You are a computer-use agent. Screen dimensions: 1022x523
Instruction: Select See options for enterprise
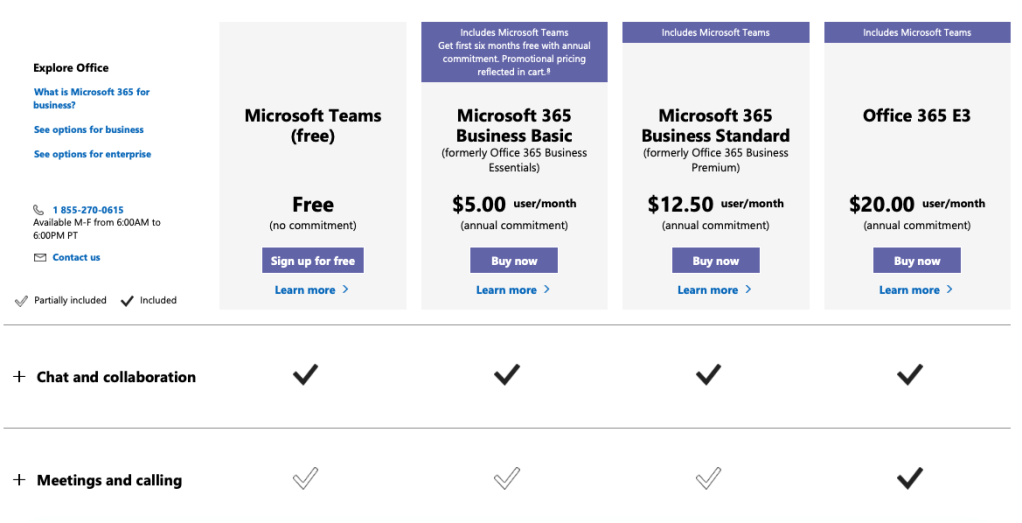(93, 154)
